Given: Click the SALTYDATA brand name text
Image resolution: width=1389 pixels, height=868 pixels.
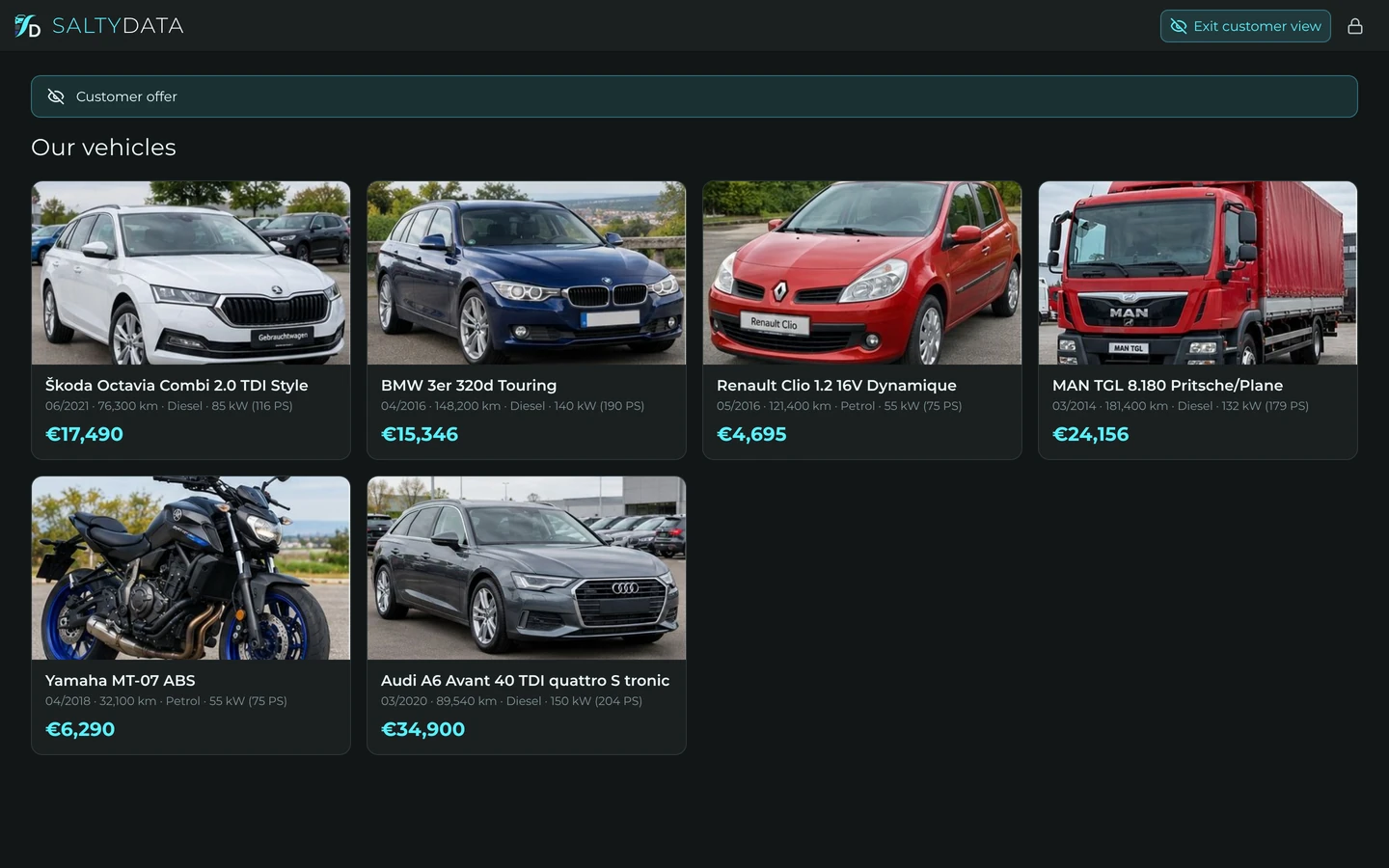Looking at the screenshot, I should click(x=118, y=26).
